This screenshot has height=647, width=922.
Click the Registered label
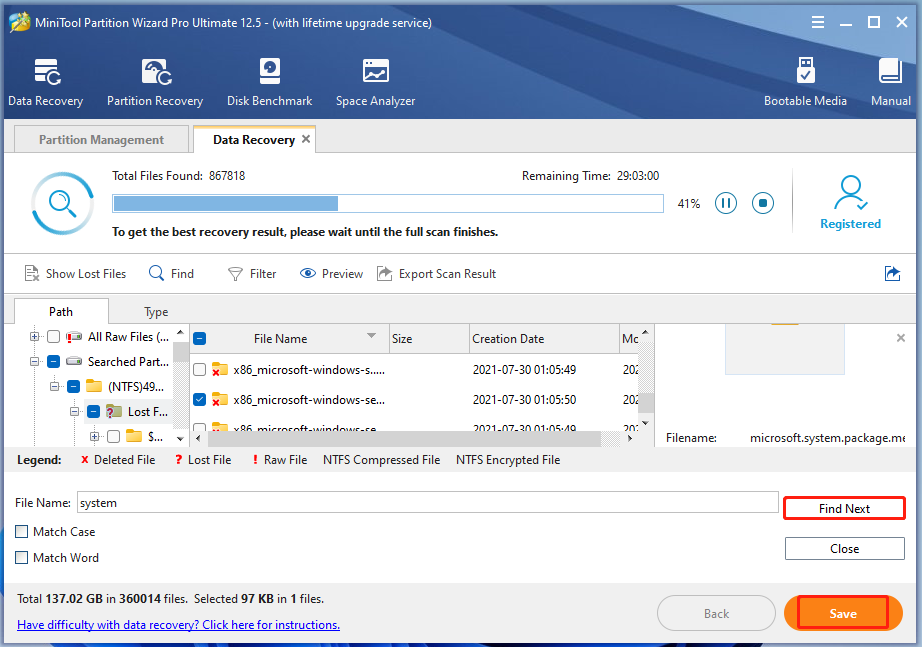(x=850, y=224)
